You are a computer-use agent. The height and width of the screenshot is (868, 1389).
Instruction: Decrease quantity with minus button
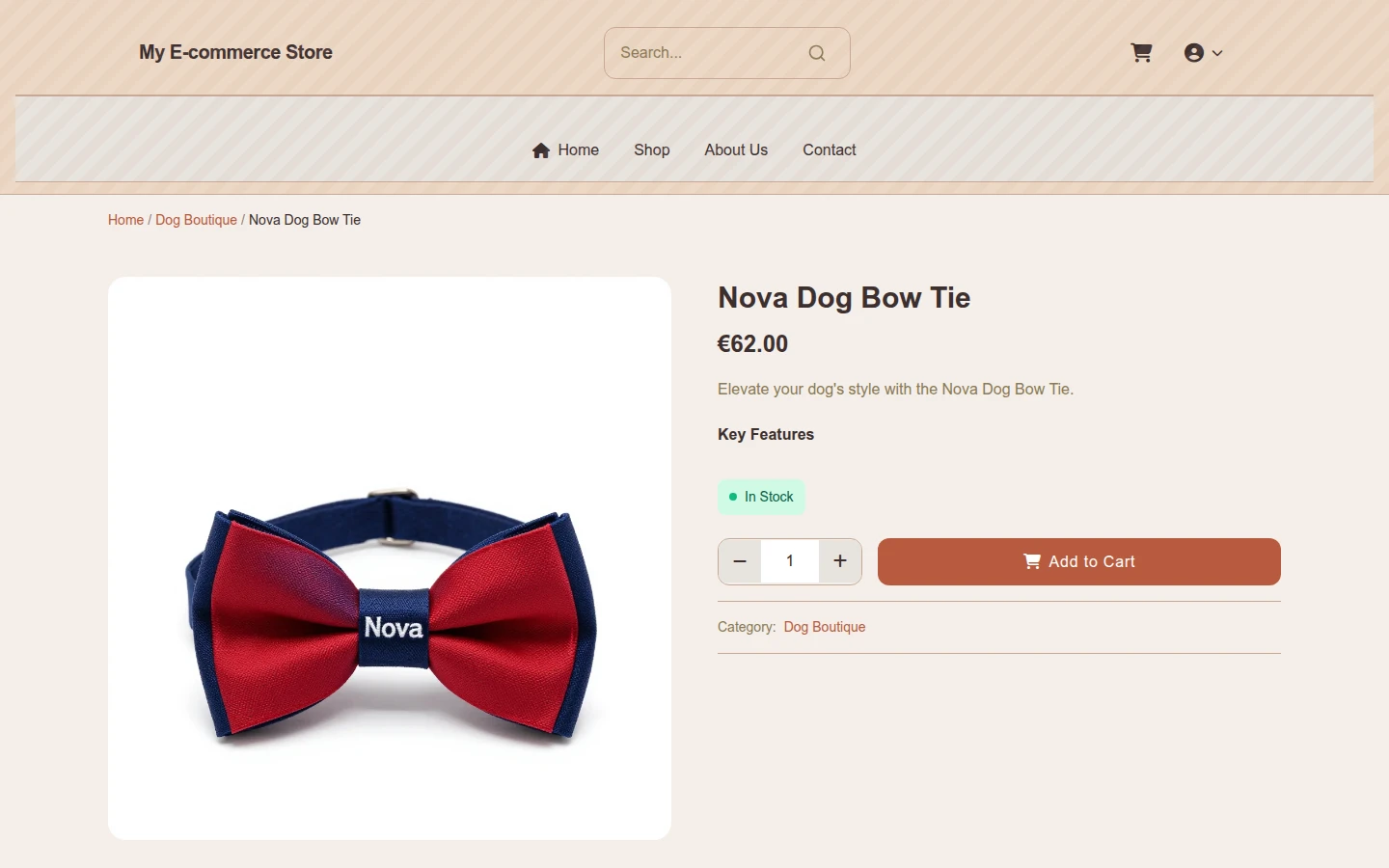(740, 561)
